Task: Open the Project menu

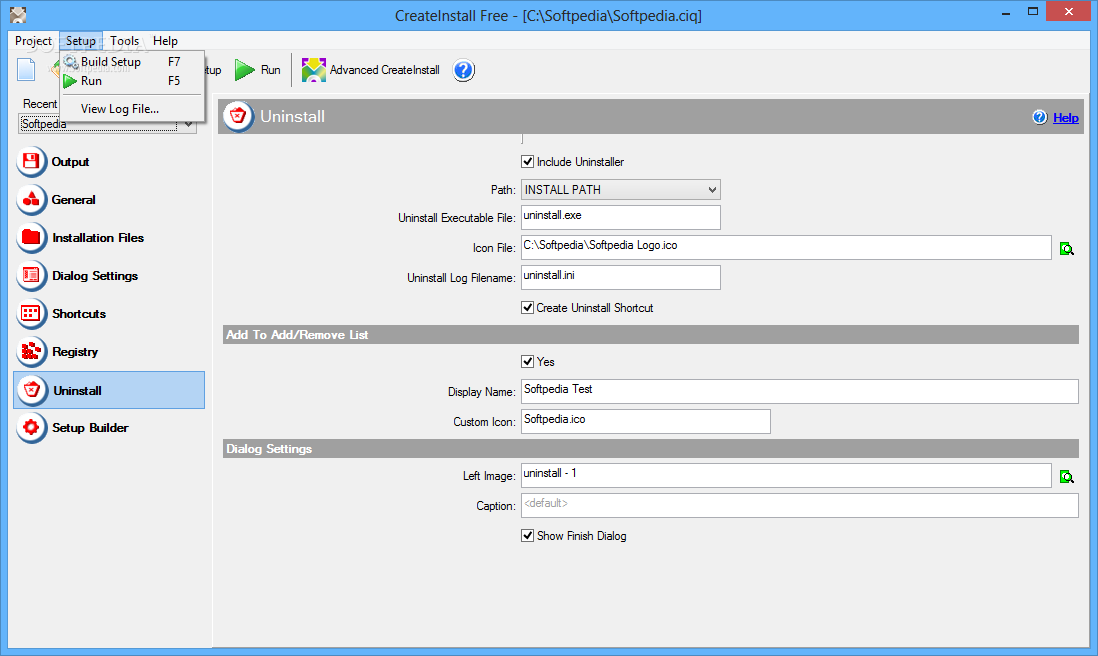Action: pyautogui.click(x=33, y=41)
